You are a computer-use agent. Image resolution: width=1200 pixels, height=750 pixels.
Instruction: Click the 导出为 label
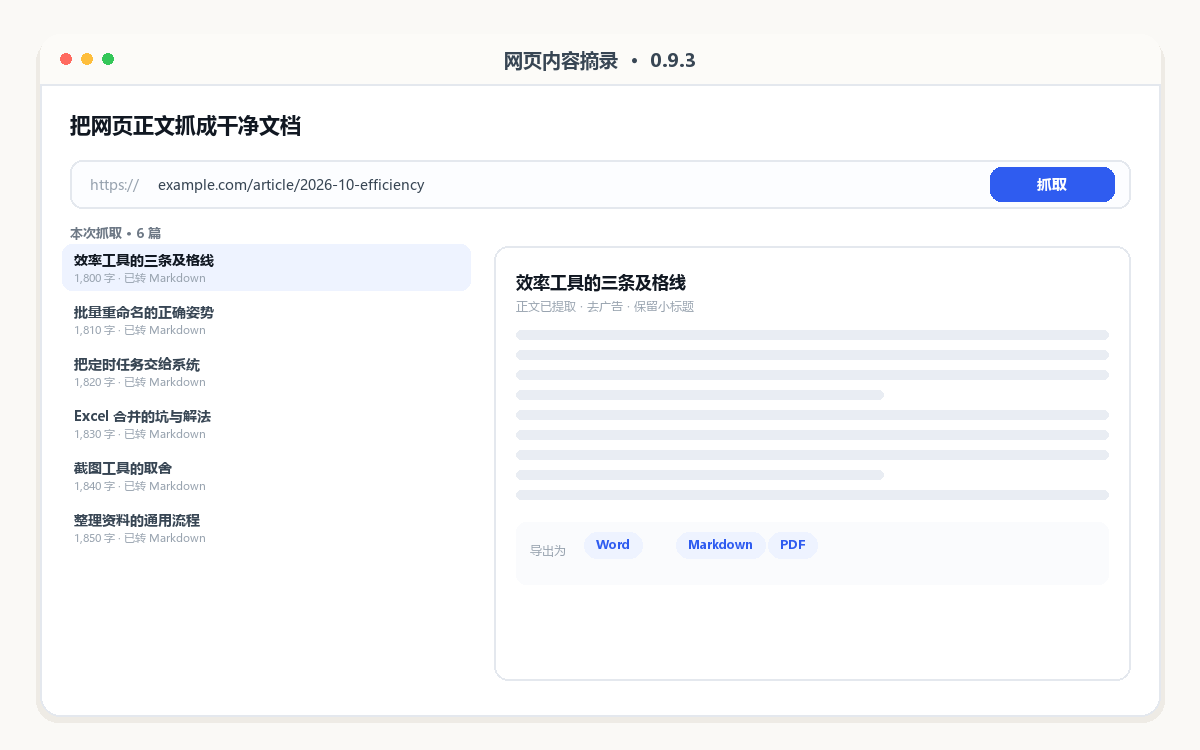tap(548, 551)
